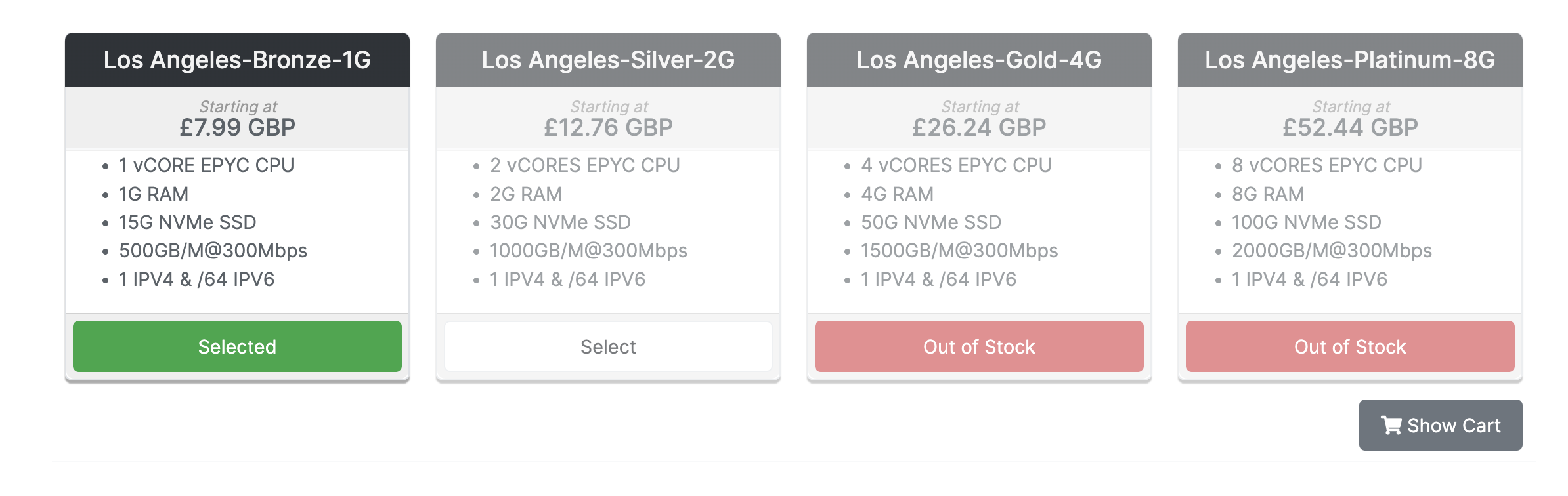
Task: Select the Los Angeles-Silver-2G plan
Action: [608, 346]
